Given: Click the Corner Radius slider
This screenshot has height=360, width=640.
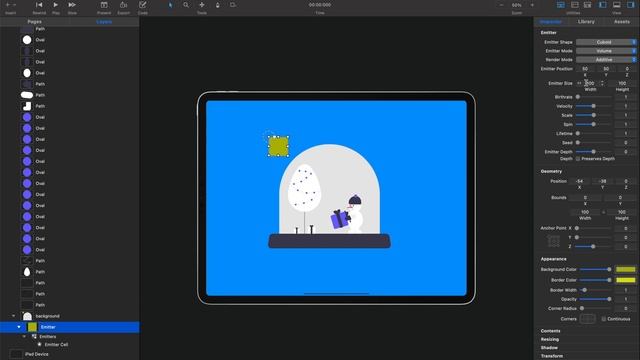Looking at the screenshot, I should click(x=596, y=309).
